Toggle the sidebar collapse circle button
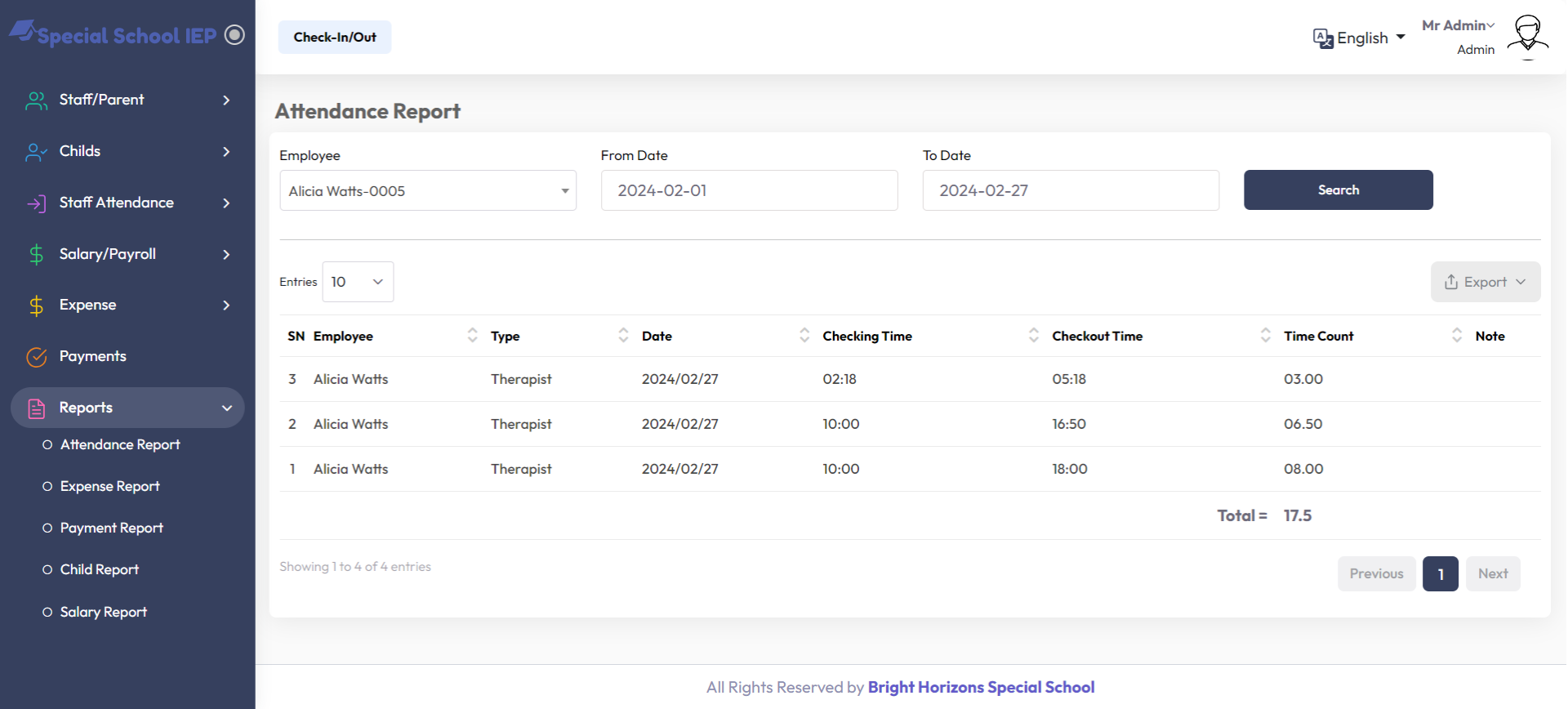 point(234,35)
